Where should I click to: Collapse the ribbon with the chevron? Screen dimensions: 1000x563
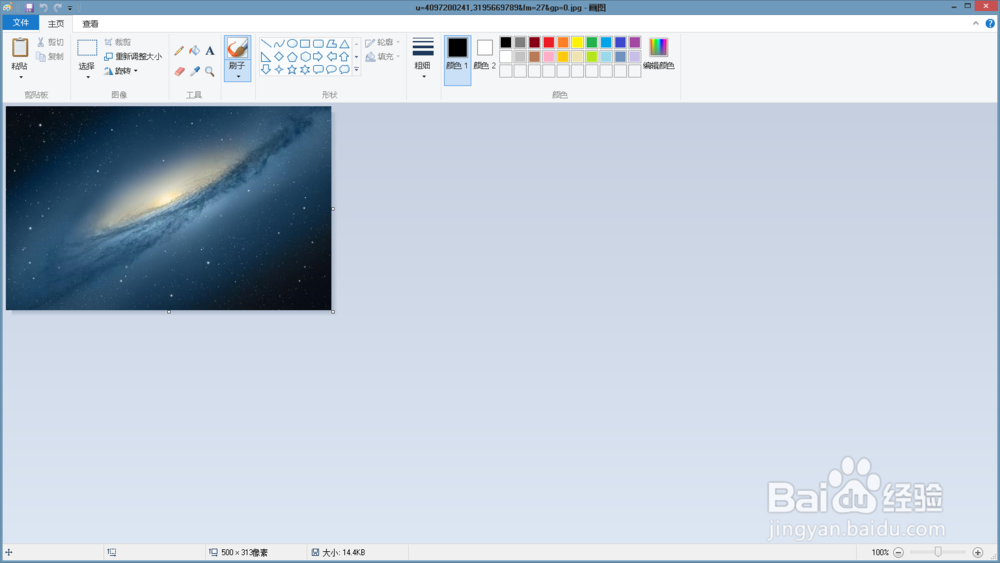[975, 24]
